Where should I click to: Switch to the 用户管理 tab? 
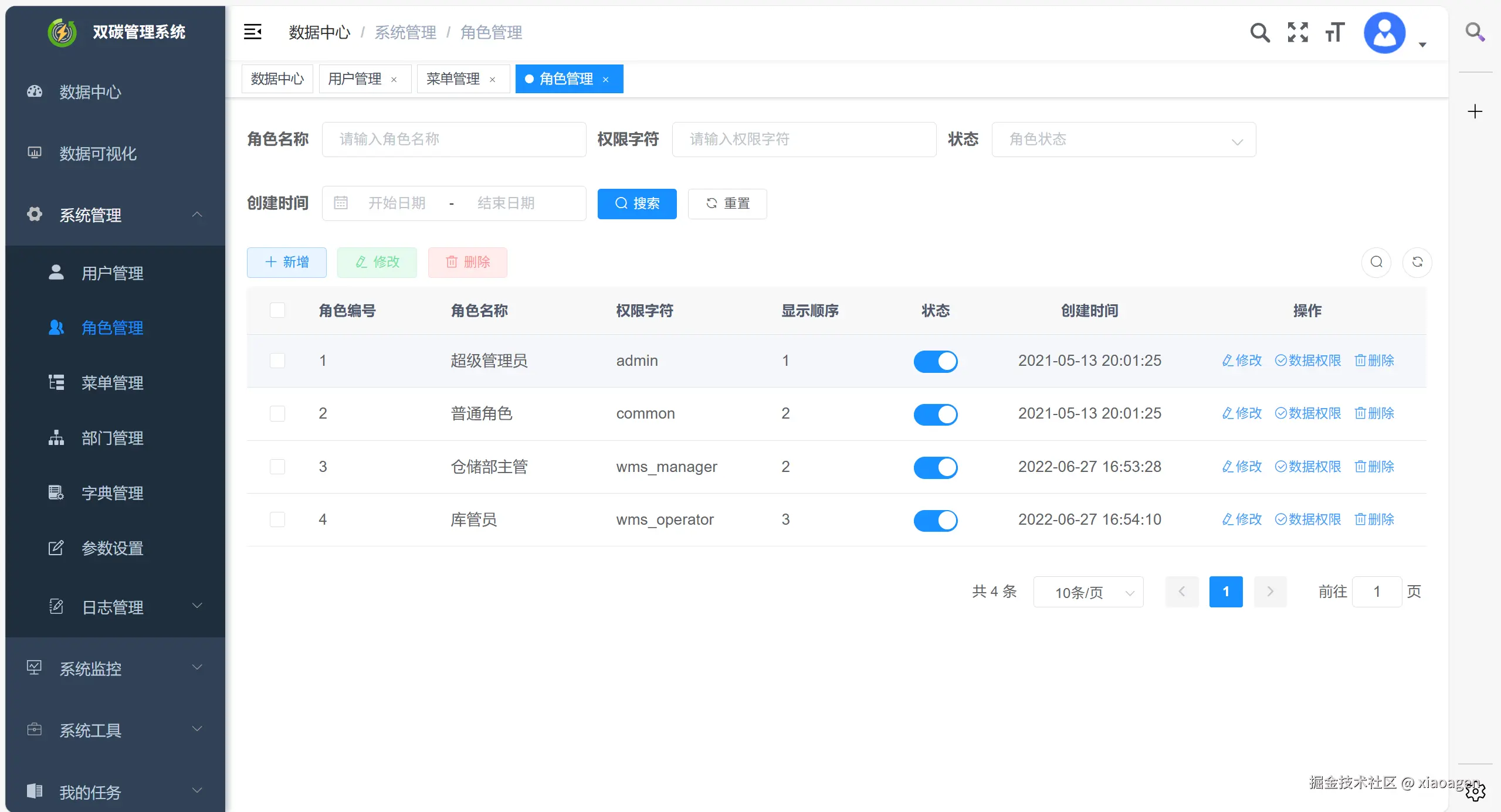[x=354, y=79]
